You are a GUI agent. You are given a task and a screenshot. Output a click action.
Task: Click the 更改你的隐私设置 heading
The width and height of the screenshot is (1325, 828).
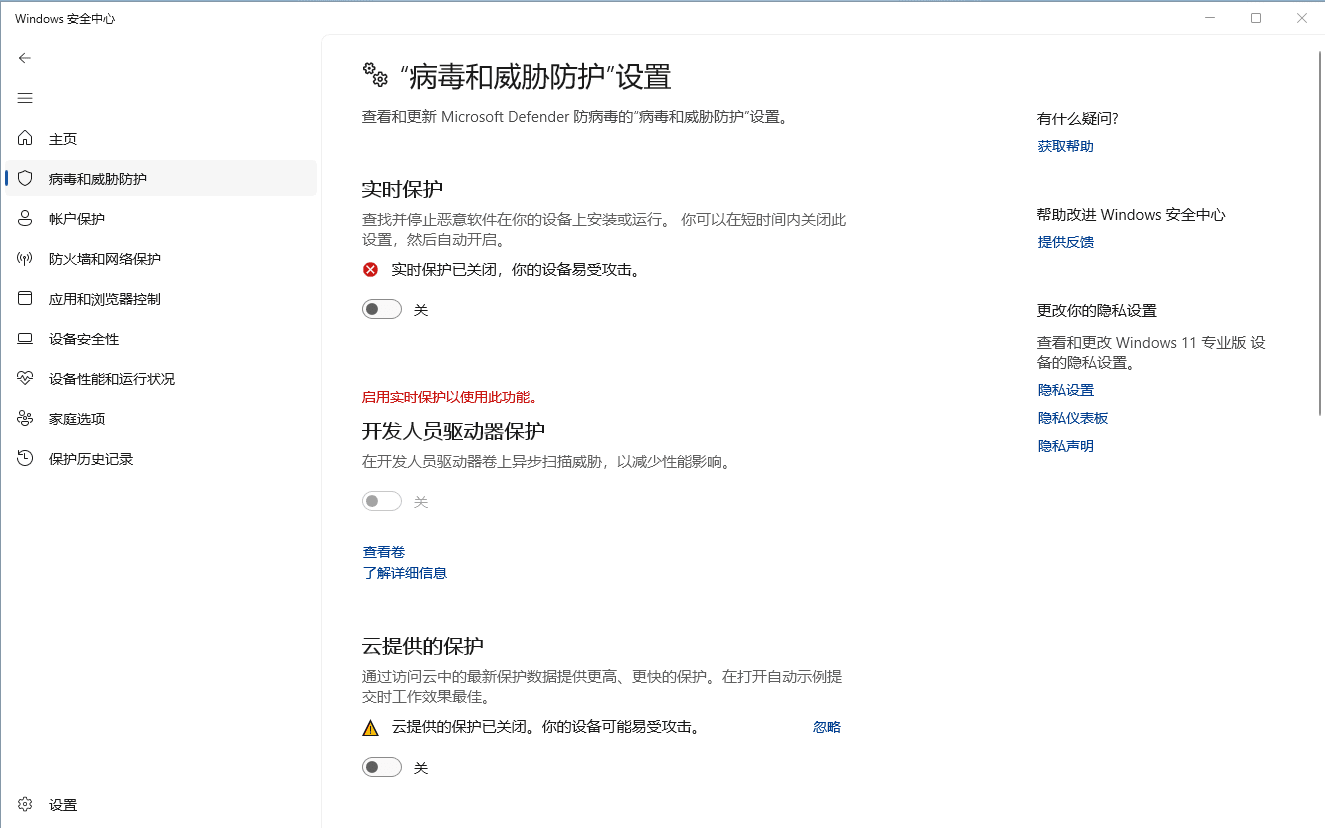point(1096,310)
